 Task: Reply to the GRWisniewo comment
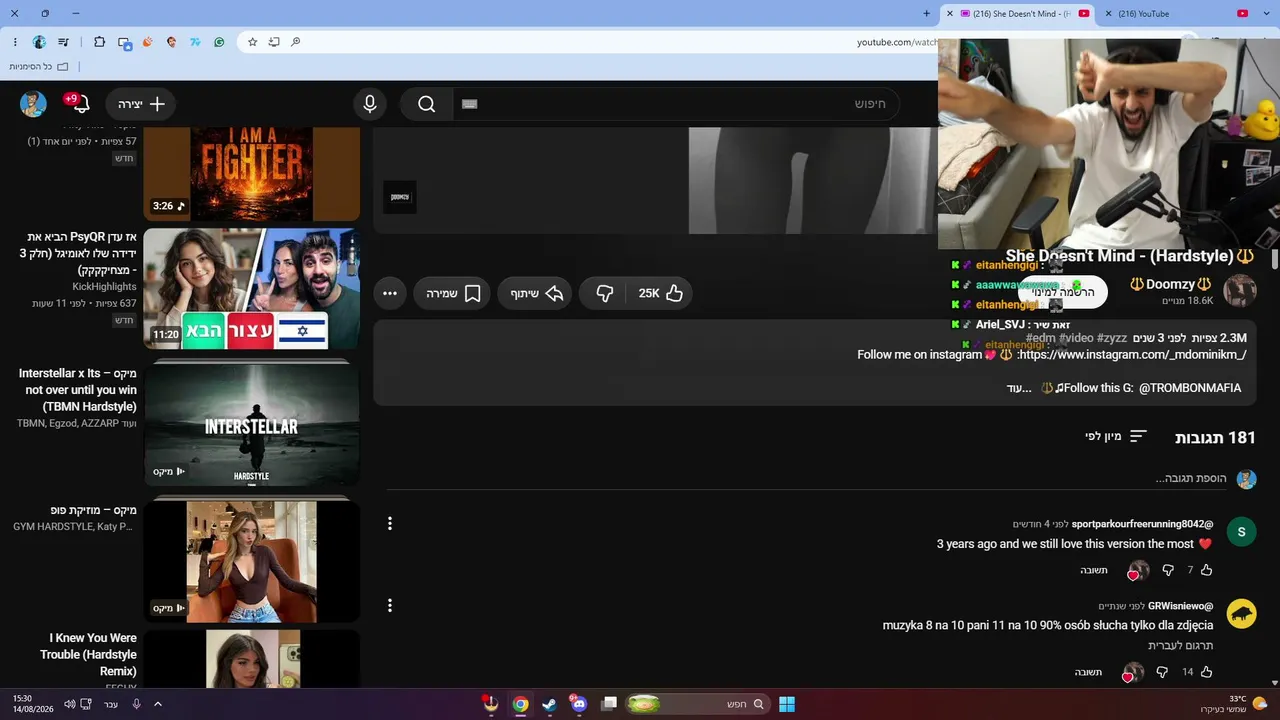[1088, 672]
